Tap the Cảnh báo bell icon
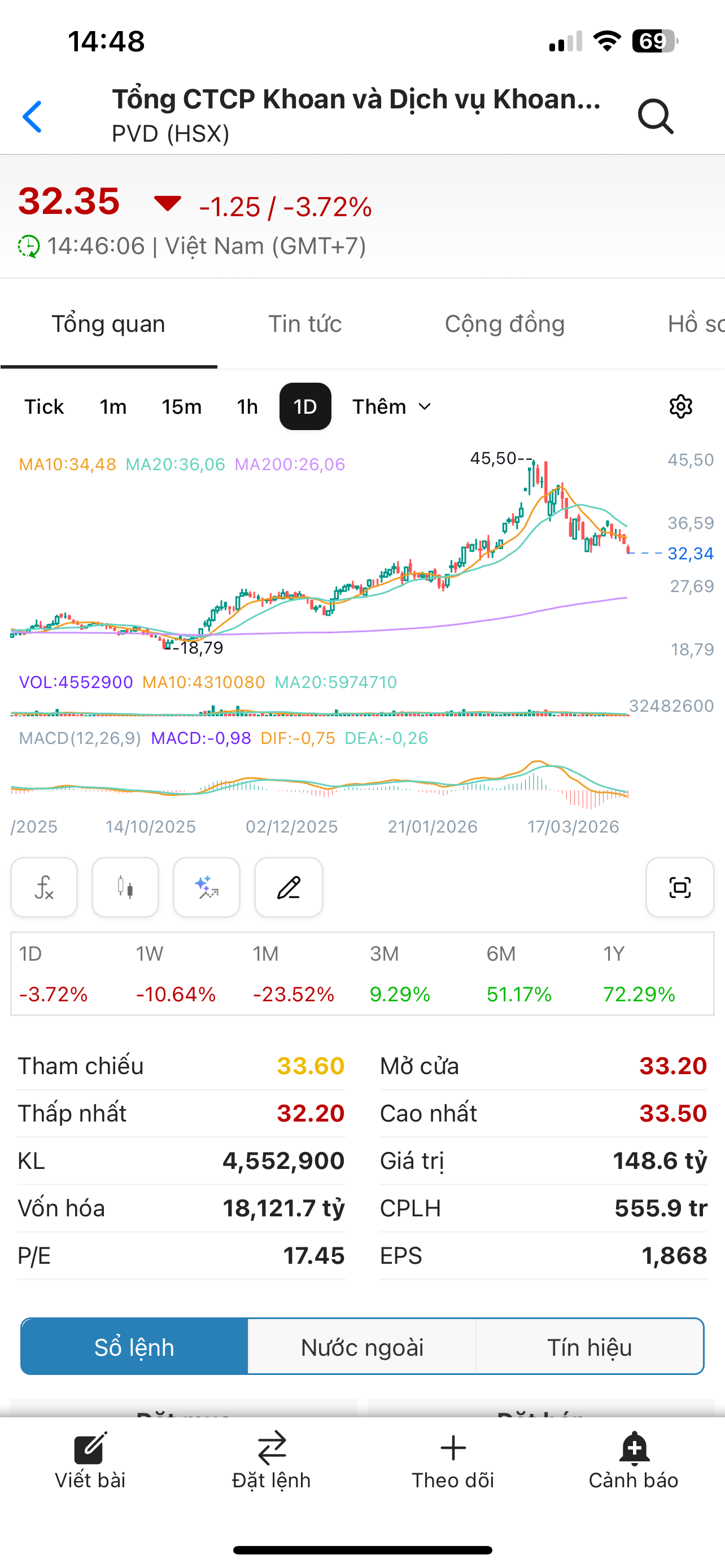 tap(634, 1460)
